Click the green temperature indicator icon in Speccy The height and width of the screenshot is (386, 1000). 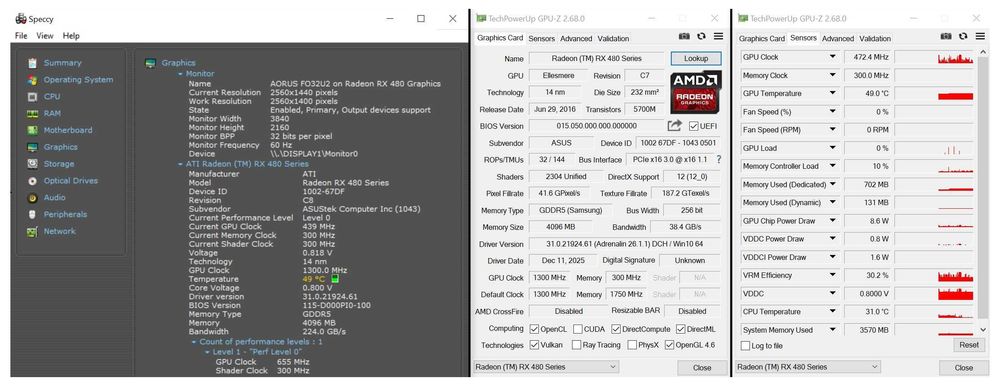pos(335,279)
